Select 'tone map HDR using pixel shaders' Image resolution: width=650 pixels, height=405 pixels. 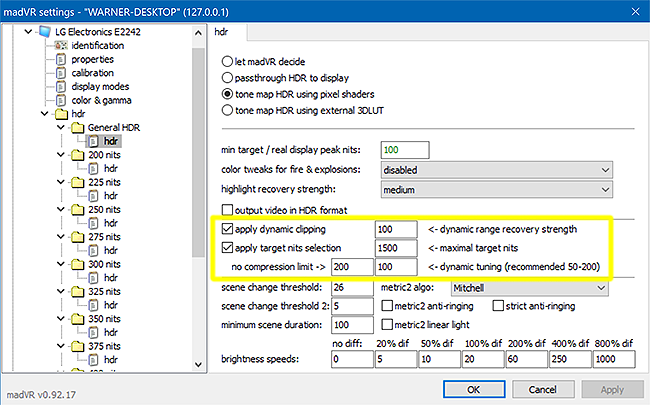click(x=227, y=94)
